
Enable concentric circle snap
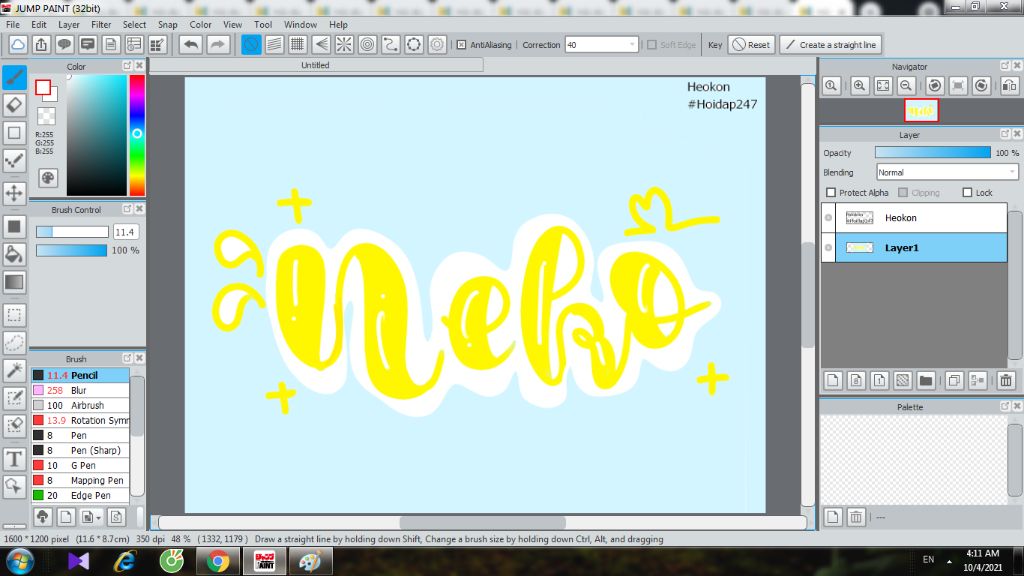pos(367,44)
